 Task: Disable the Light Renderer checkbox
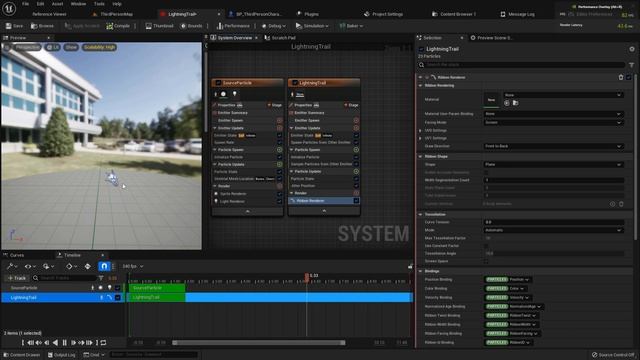[x=280, y=201]
